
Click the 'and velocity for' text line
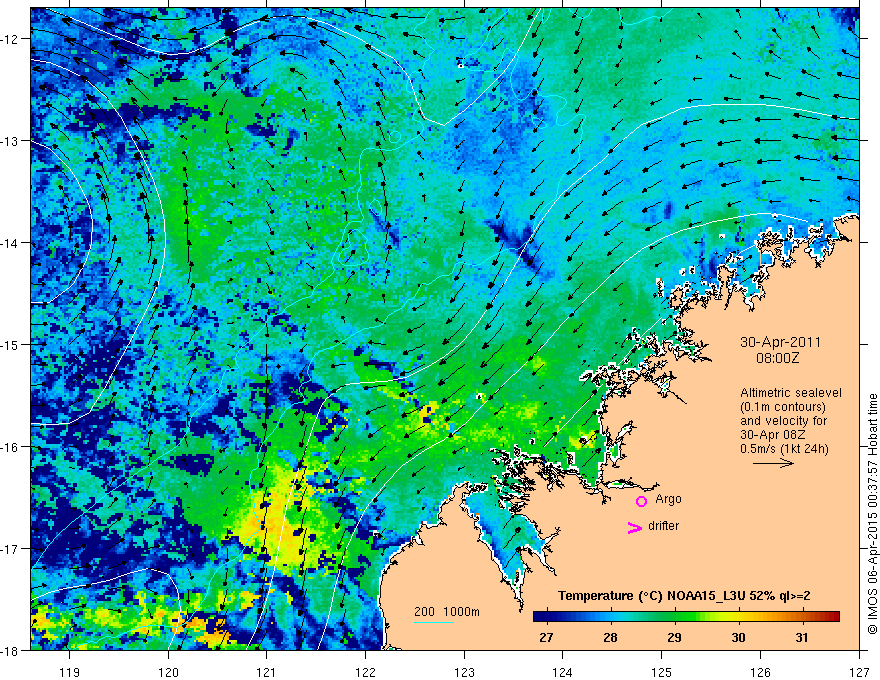coord(783,421)
